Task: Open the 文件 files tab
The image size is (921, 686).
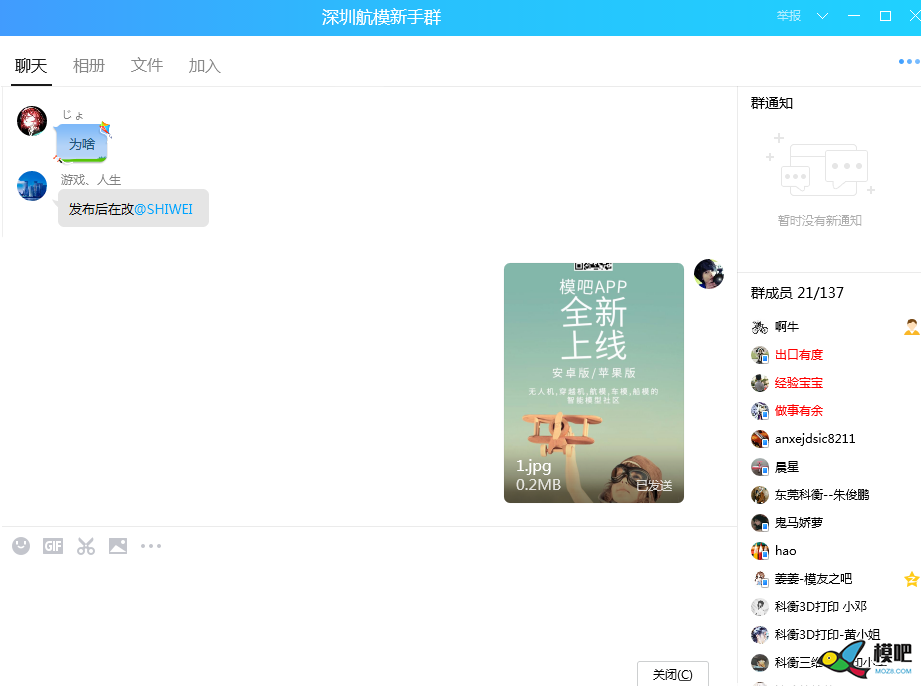Action: [x=147, y=65]
